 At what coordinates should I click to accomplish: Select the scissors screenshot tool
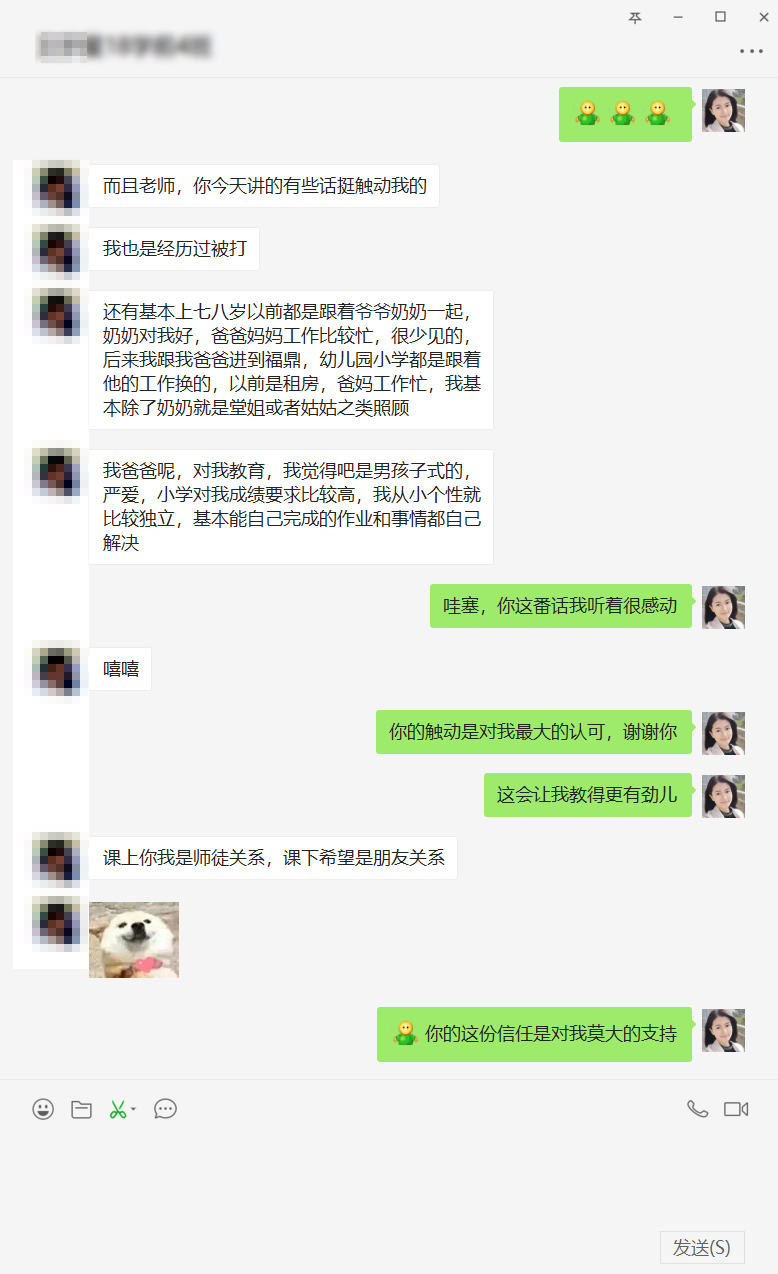tap(117, 1109)
